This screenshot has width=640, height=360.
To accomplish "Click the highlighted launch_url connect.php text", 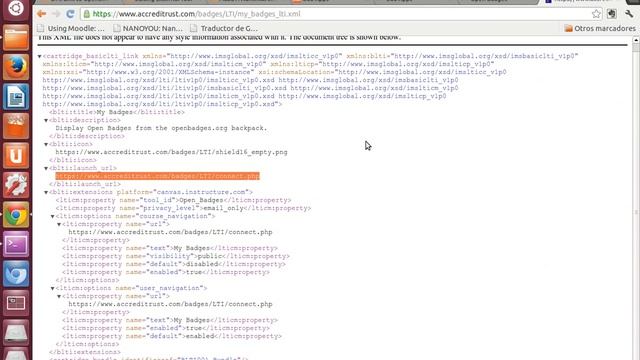I will pos(158,176).
